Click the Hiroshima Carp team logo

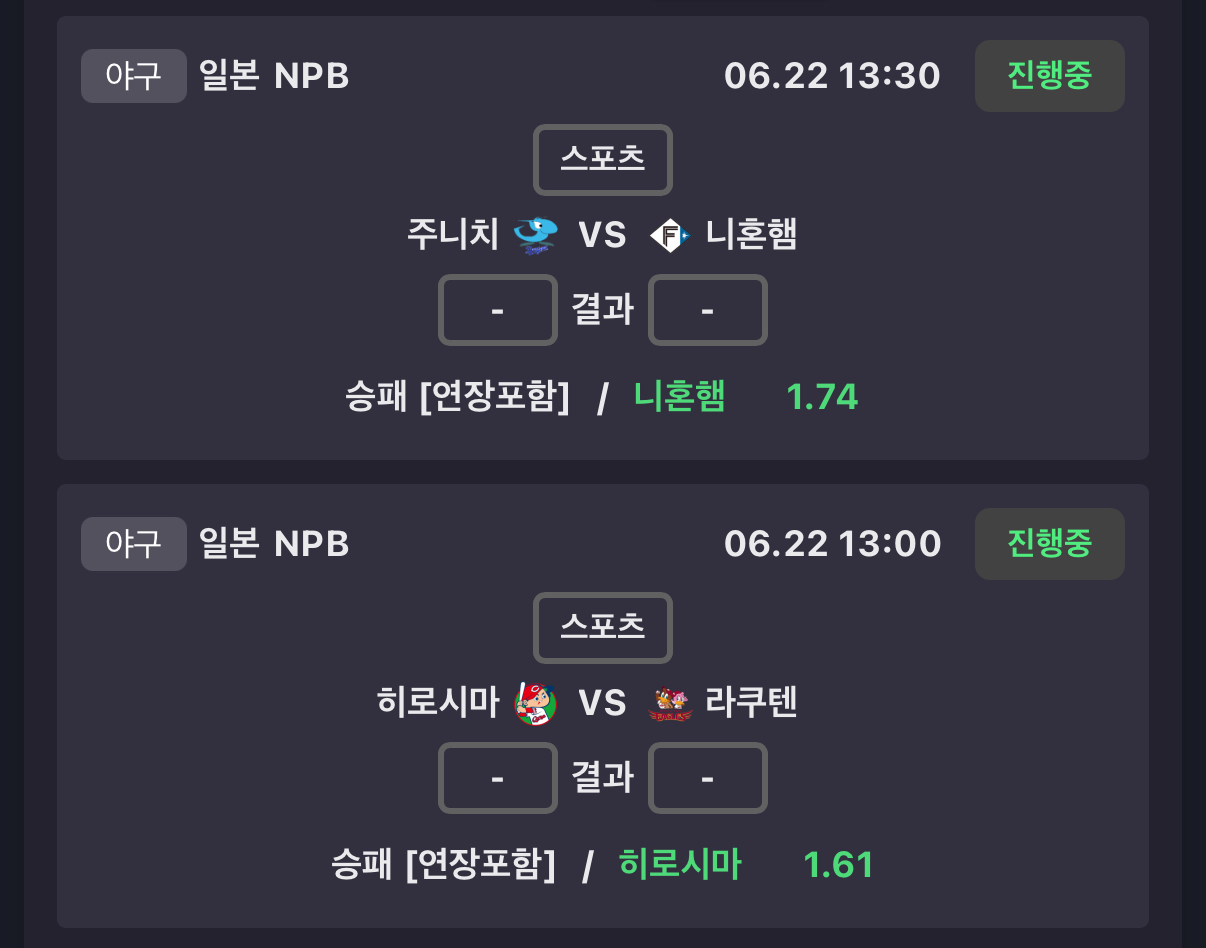point(536,703)
